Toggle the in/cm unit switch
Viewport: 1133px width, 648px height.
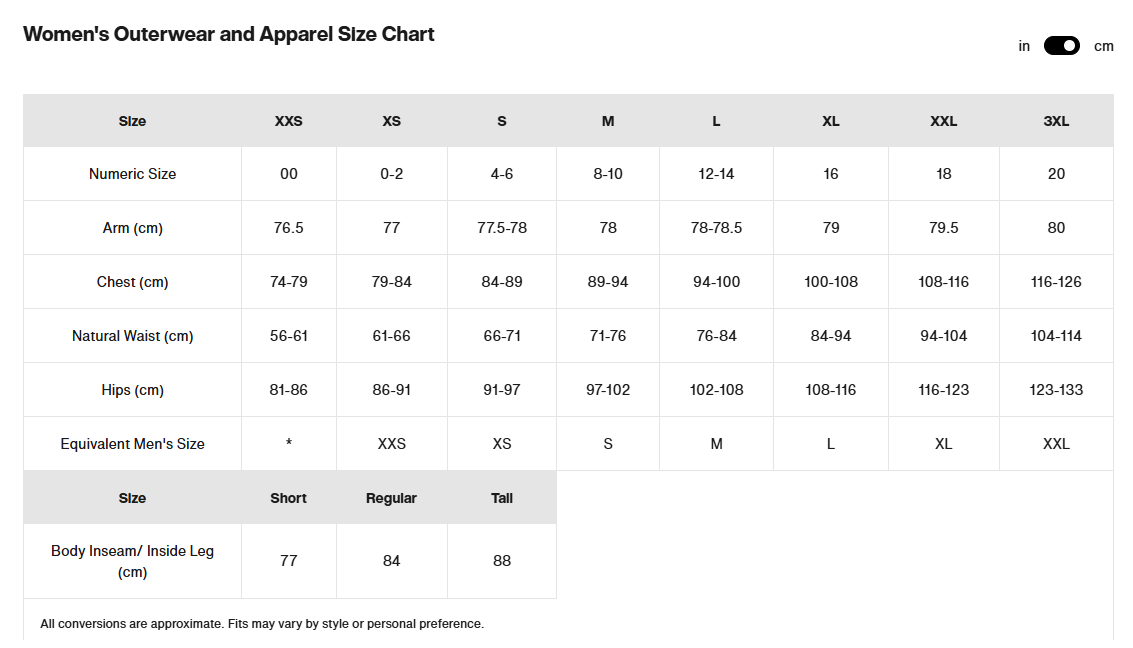click(1061, 46)
